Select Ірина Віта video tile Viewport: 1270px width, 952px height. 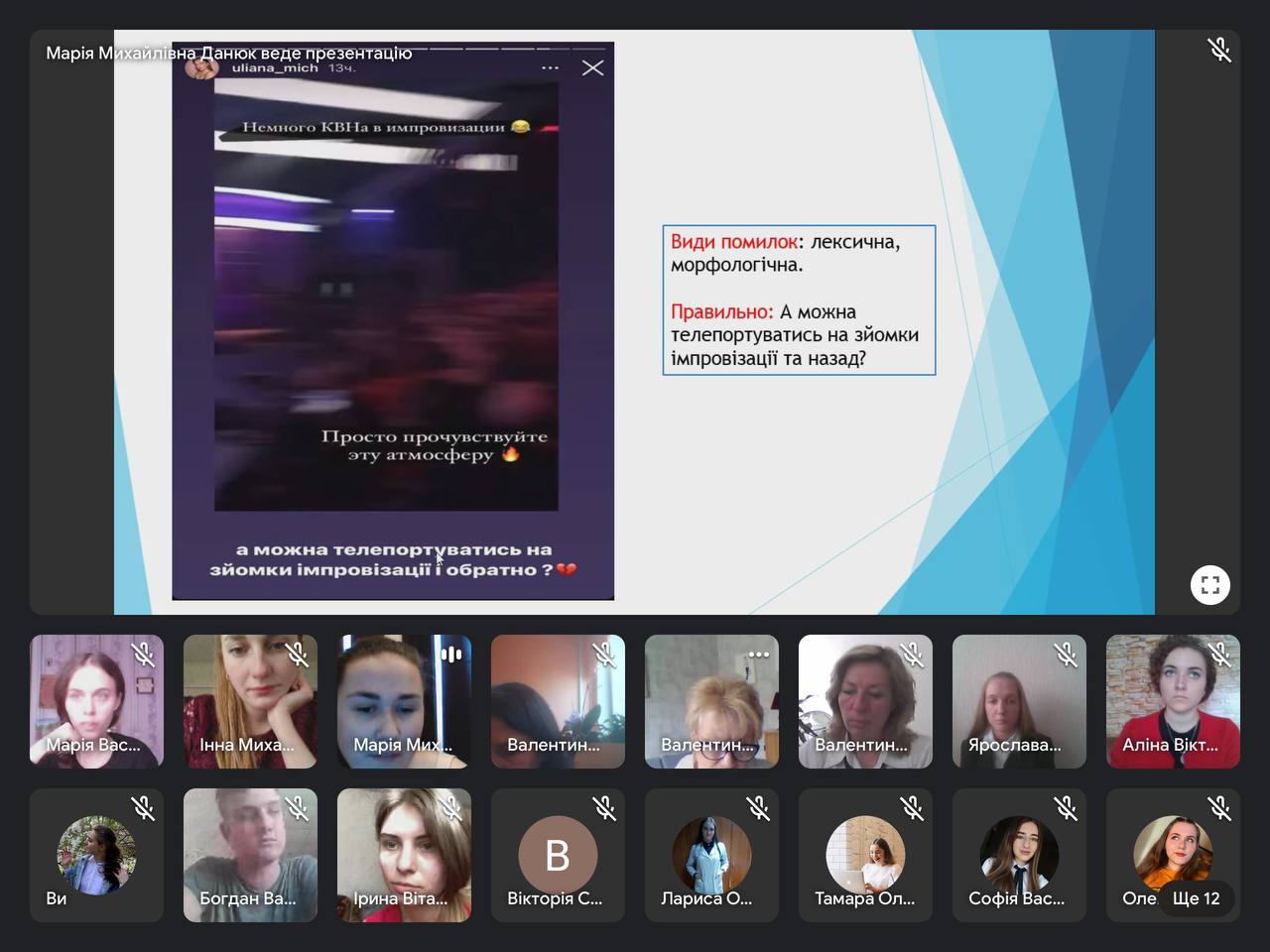tap(404, 855)
